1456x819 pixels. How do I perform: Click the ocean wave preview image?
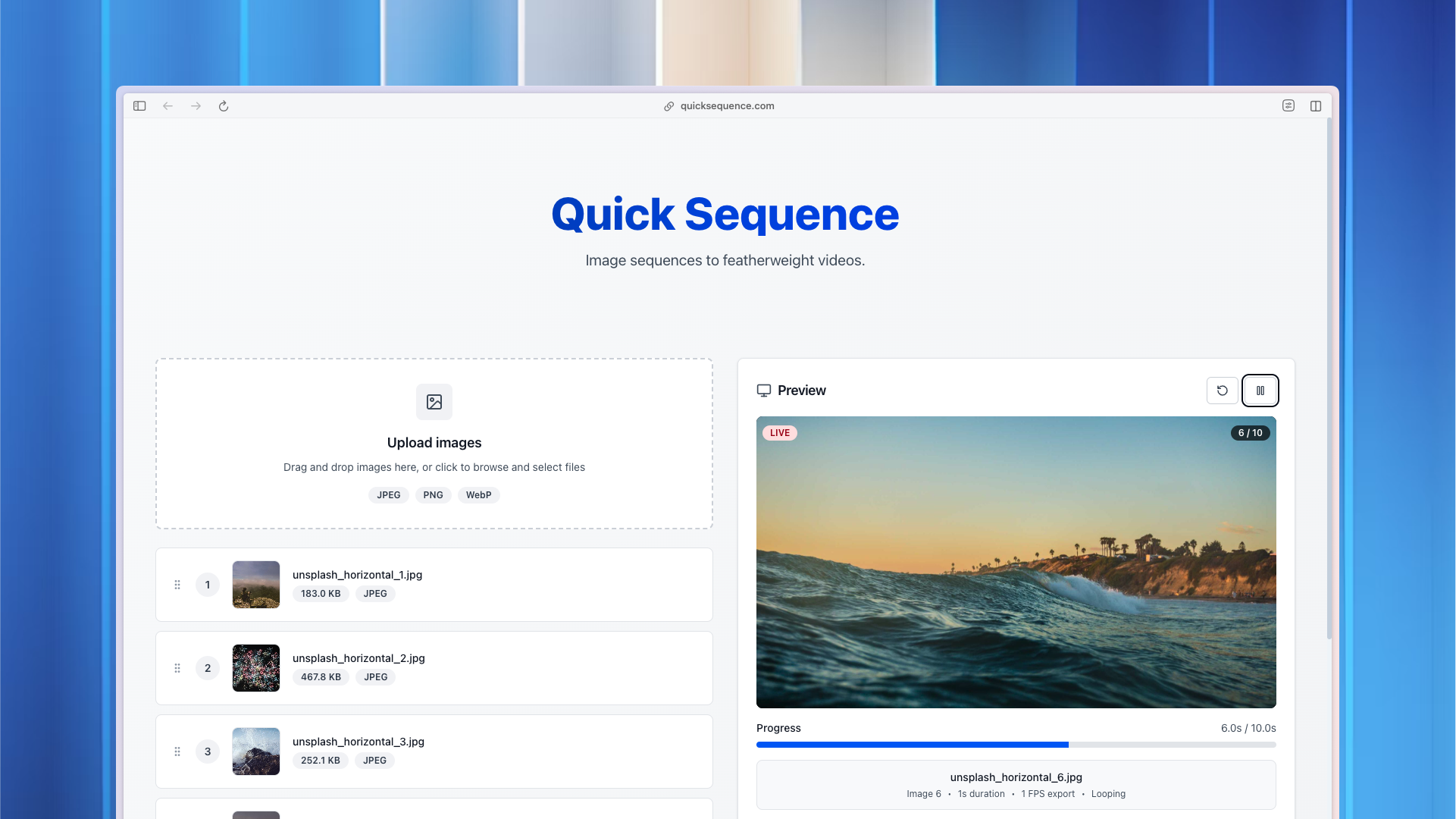click(x=1016, y=562)
